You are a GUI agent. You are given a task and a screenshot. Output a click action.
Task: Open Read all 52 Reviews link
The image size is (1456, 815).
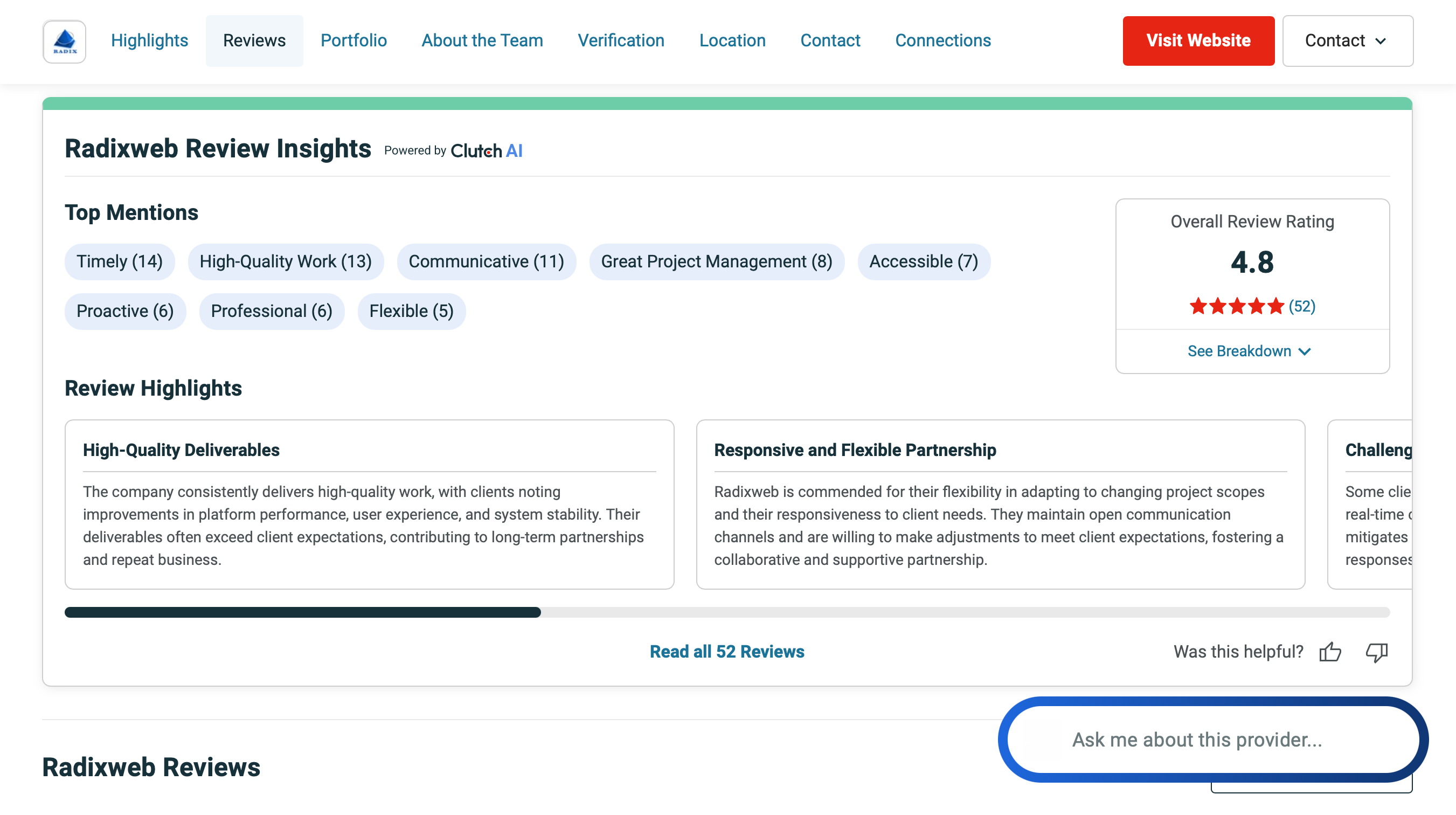click(x=727, y=652)
